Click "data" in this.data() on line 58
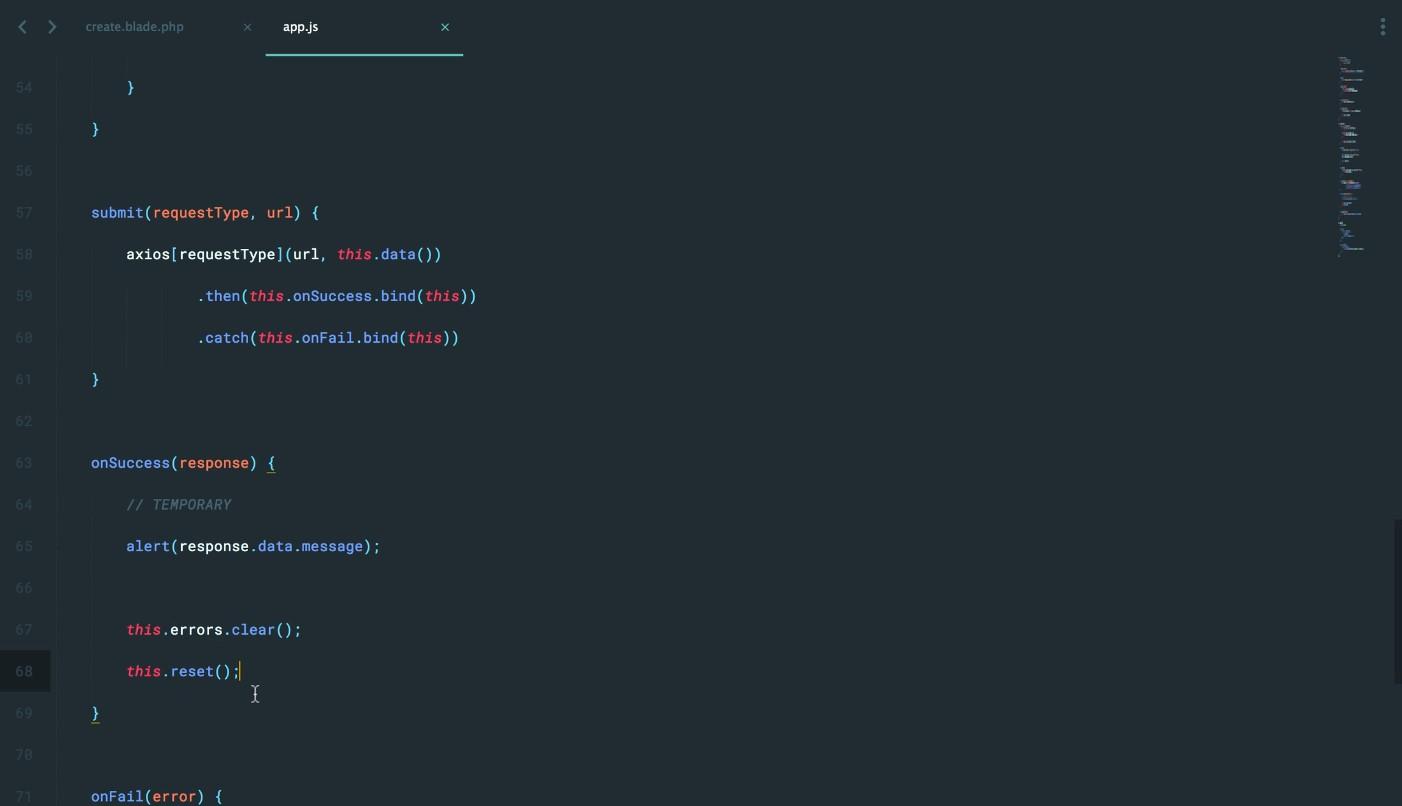This screenshot has height=806, width=1402. pos(398,255)
